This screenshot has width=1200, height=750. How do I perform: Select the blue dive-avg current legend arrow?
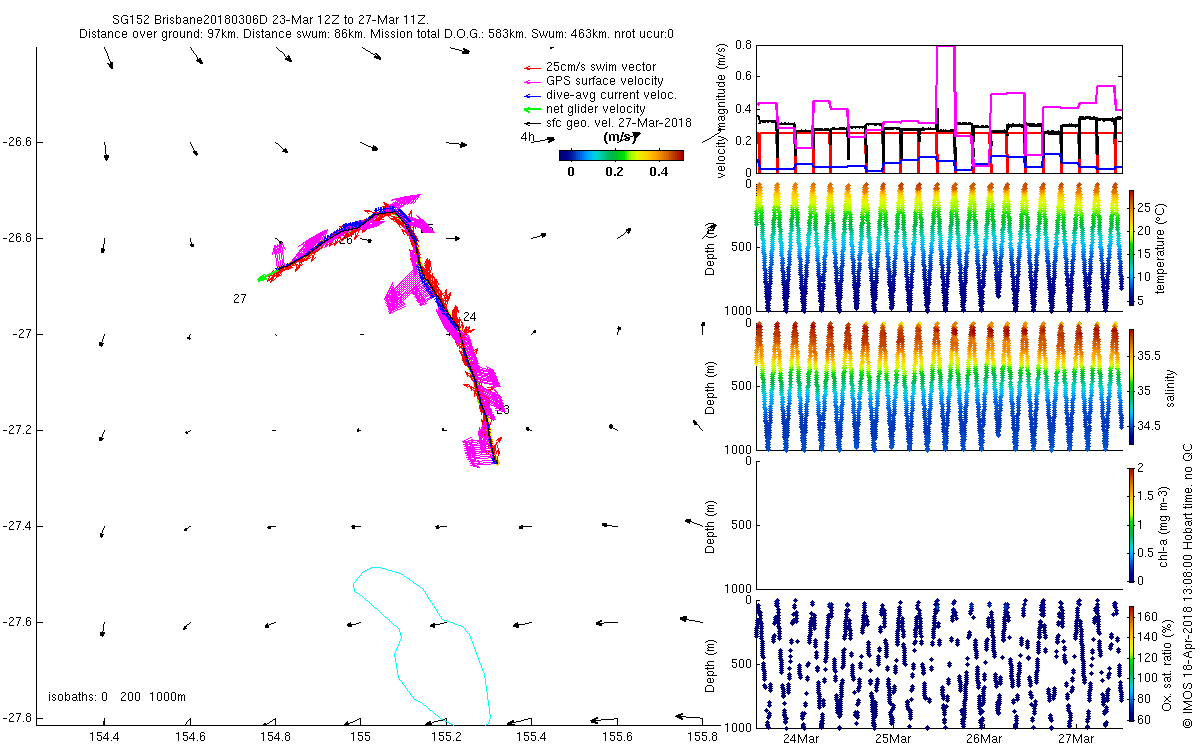tap(518, 95)
